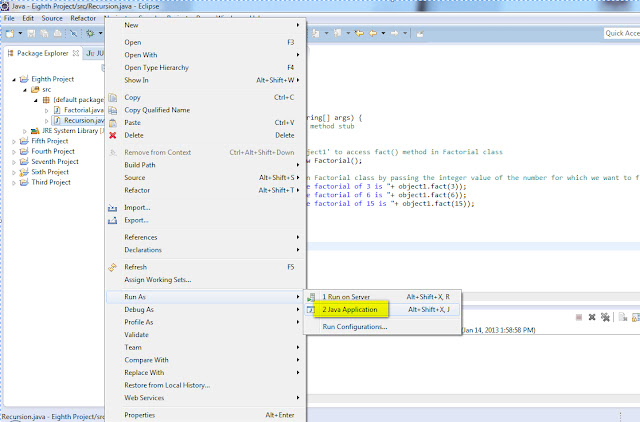This screenshot has width=640, height=422.
Task: Choose Restore from Local History entry
Action: pos(206,385)
